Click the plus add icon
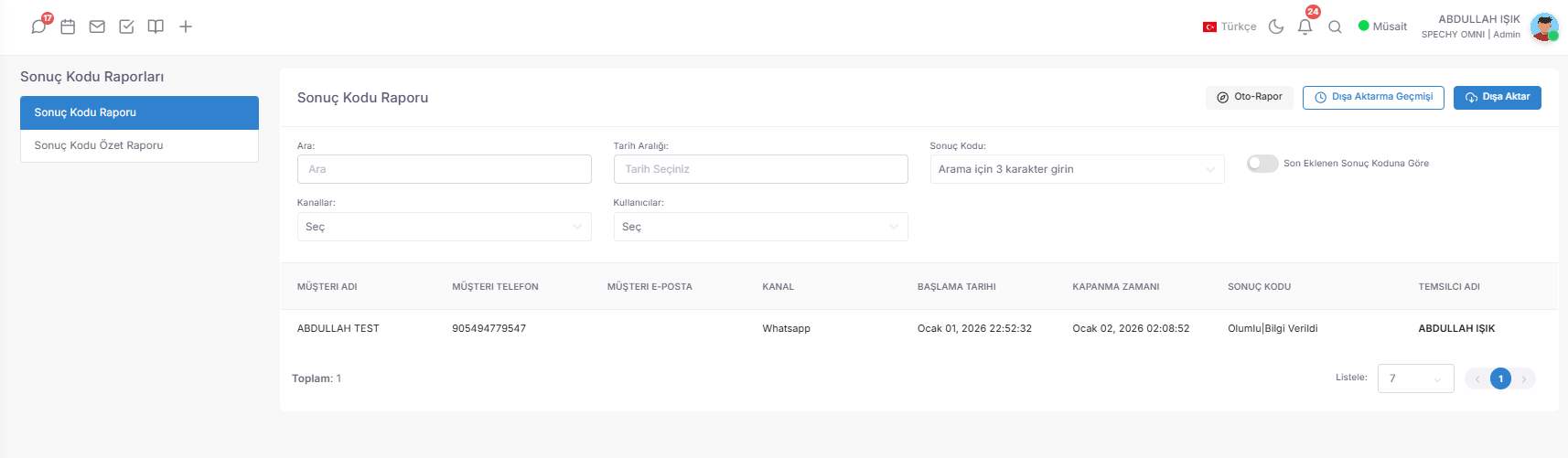The width and height of the screenshot is (1568, 458). click(x=186, y=27)
